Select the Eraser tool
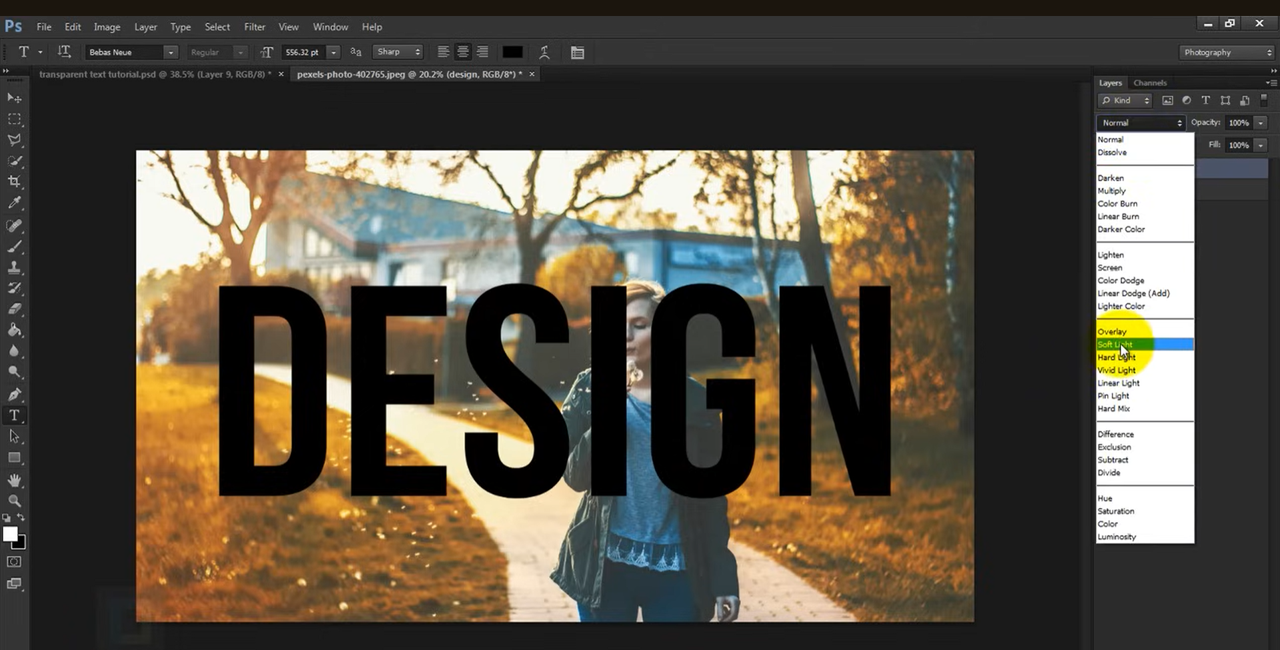The image size is (1280, 650). point(14,309)
